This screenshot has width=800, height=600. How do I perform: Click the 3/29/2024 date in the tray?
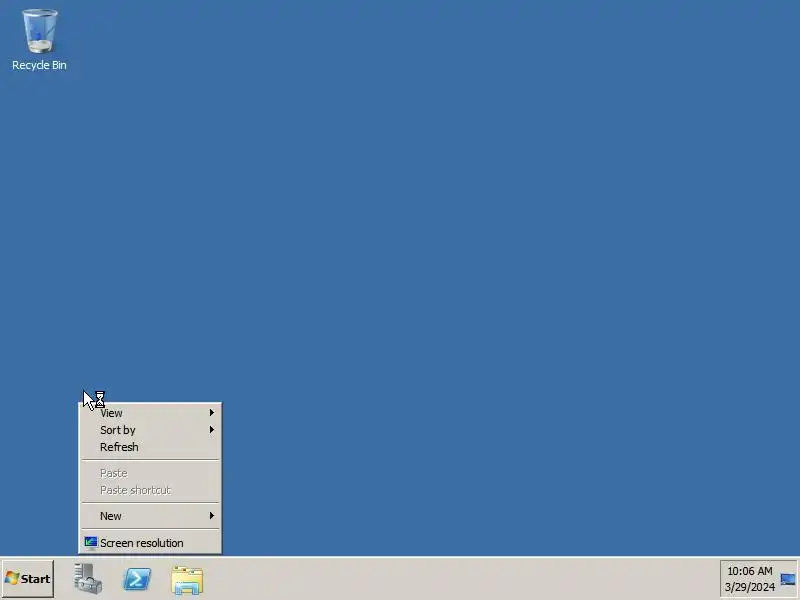(749, 587)
